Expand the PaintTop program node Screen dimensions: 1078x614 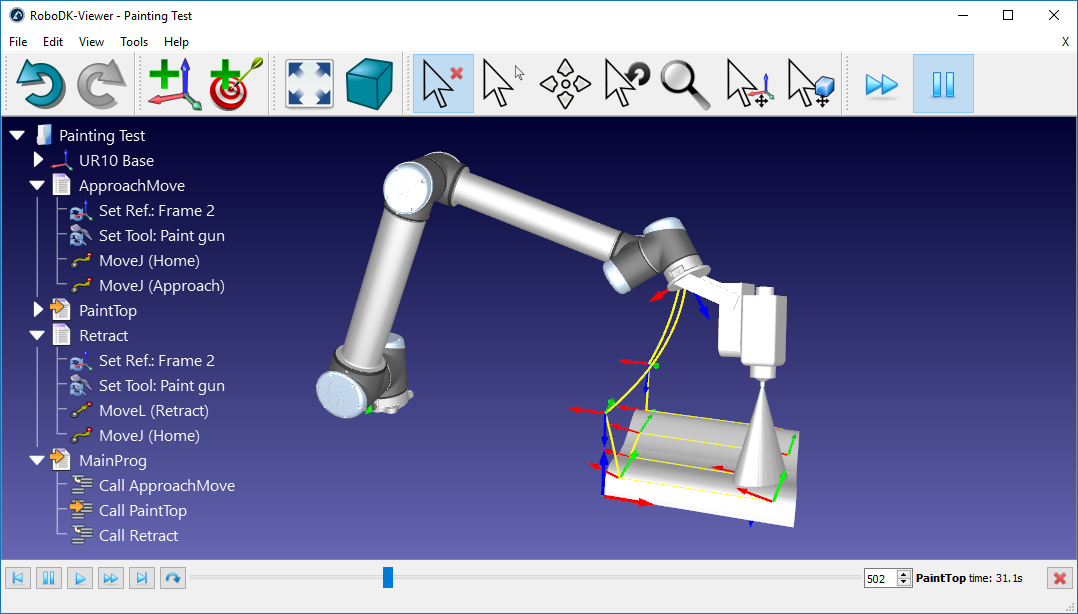pyautogui.click(x=39, y=310)
